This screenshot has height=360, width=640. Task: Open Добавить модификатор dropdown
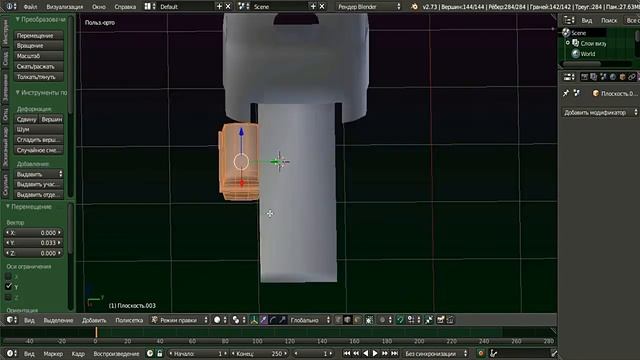point(600,112)
